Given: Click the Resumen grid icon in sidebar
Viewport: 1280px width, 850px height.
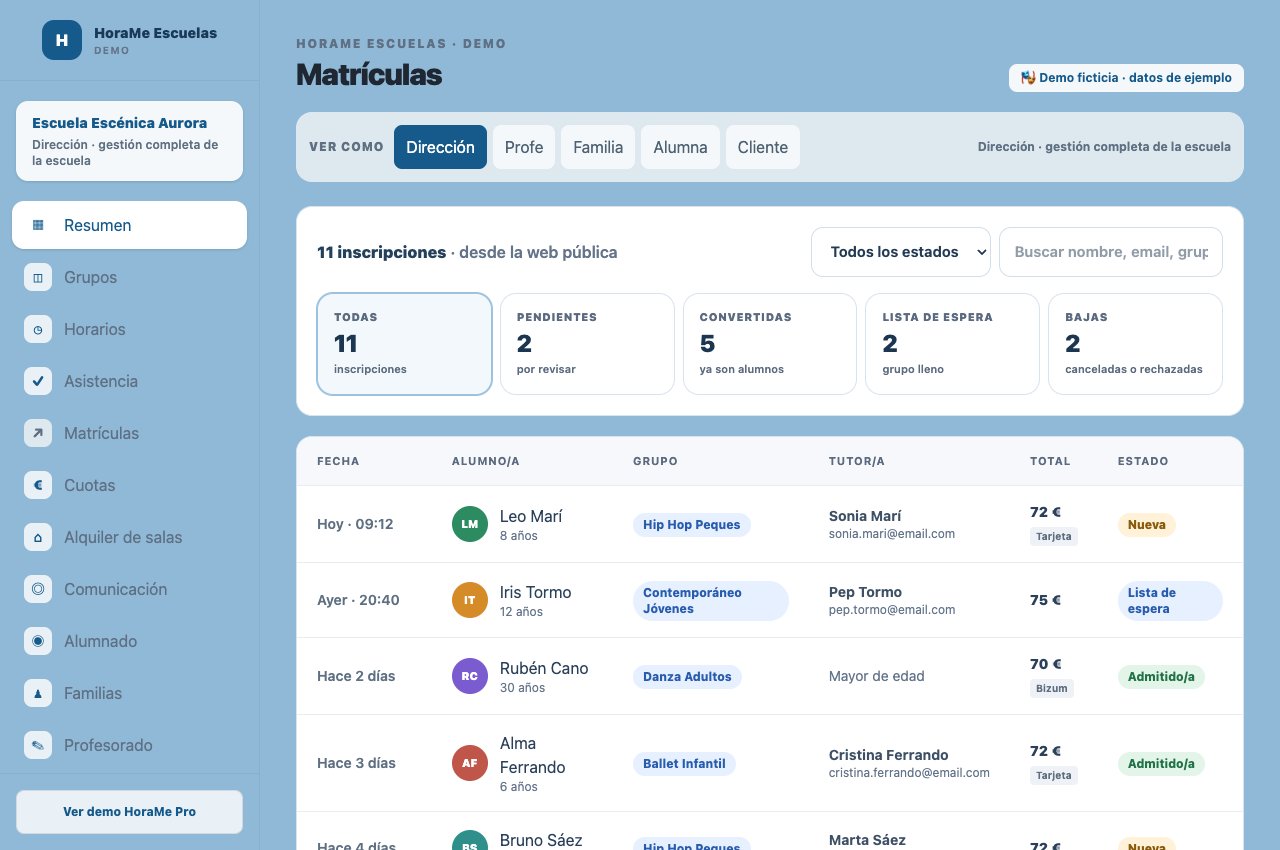Looking at the screenshot, I should 38,225.
